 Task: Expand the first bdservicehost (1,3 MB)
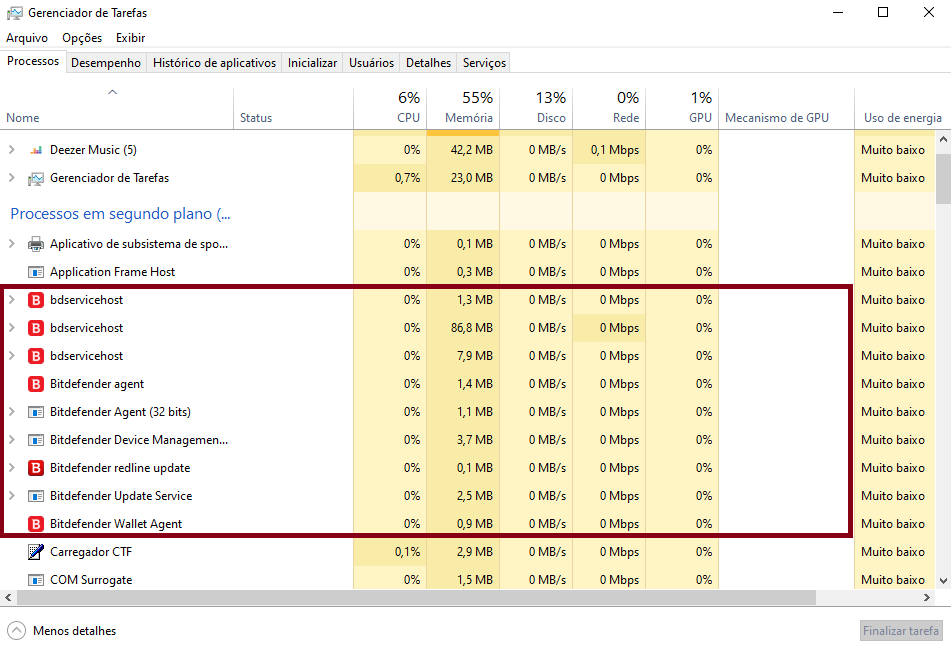pyautogui.click(x=12, y=300)
